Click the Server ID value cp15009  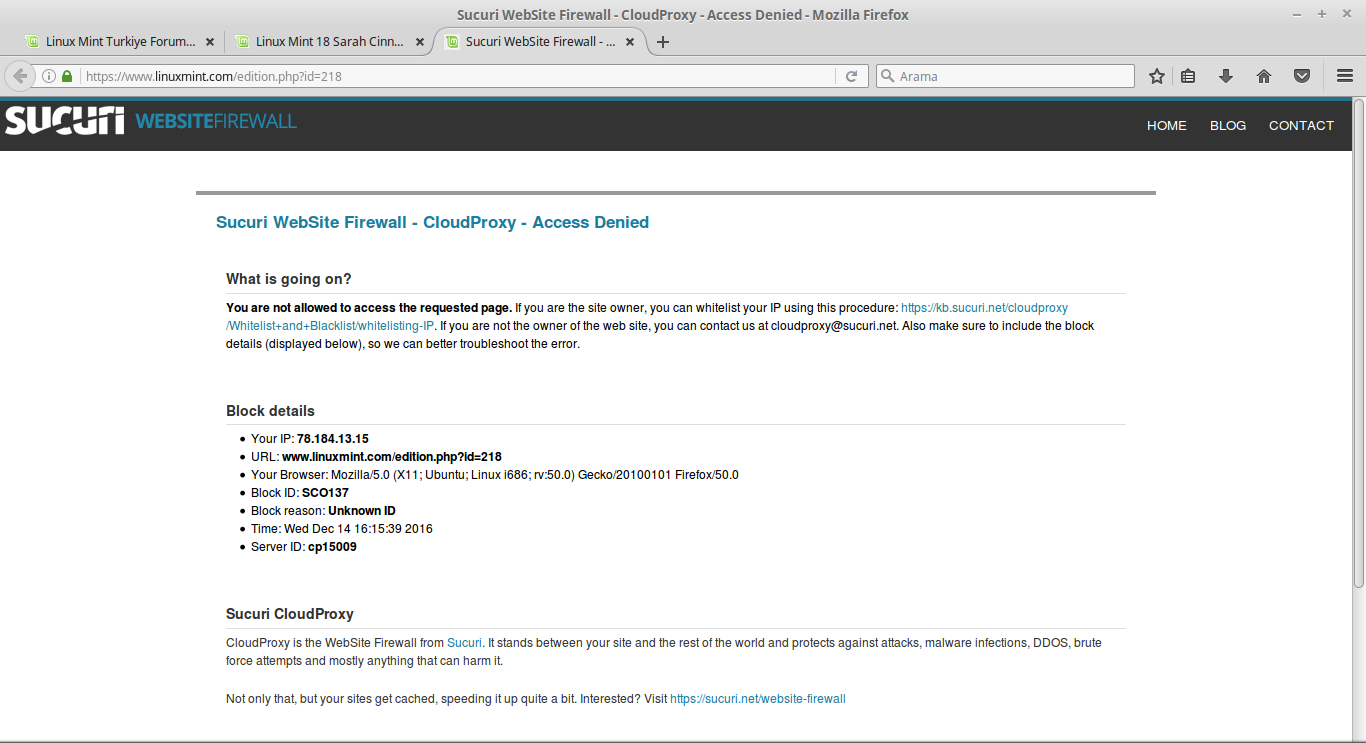pyautogui.click(x=332, y=547)
